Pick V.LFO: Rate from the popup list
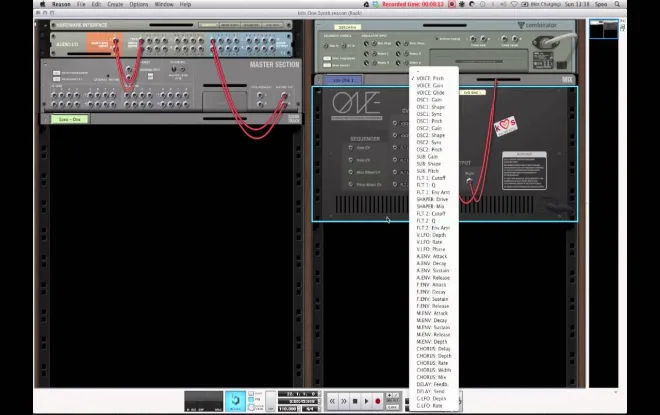 (x=434, y=242)
